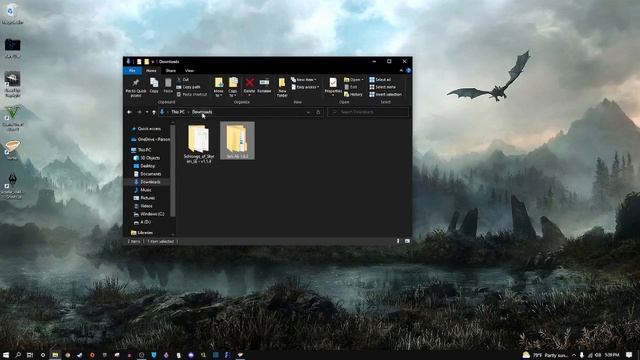Screen dimensions: 640x360
Task: Switch to the Home ribbon tab
Action: click(151, 71)
